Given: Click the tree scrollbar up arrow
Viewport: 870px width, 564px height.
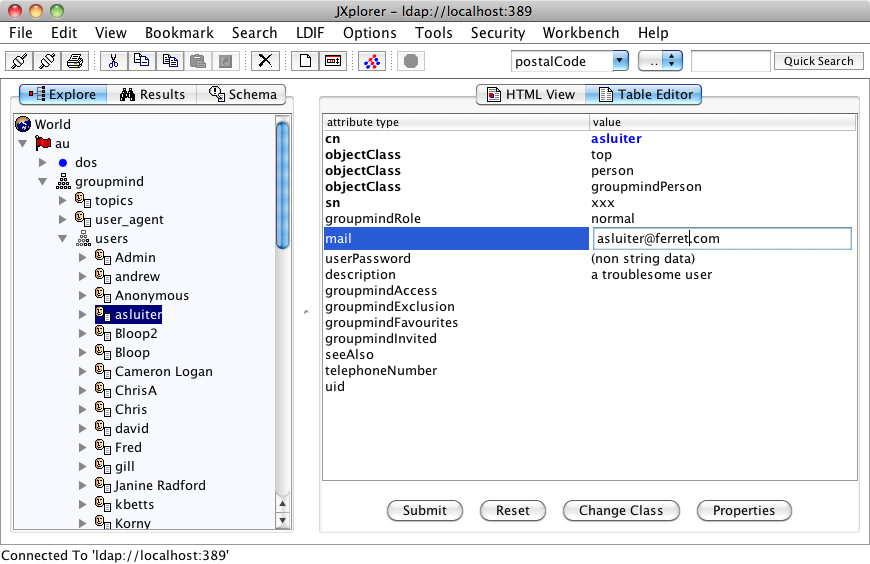Looking at the screenshot, I should pos(282,503).
